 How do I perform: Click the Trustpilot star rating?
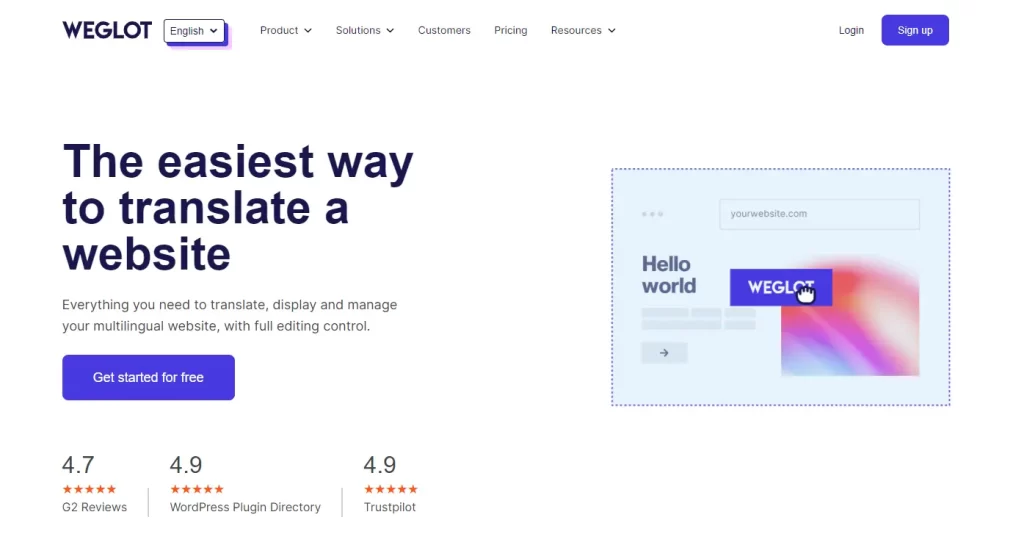[391, 489]
